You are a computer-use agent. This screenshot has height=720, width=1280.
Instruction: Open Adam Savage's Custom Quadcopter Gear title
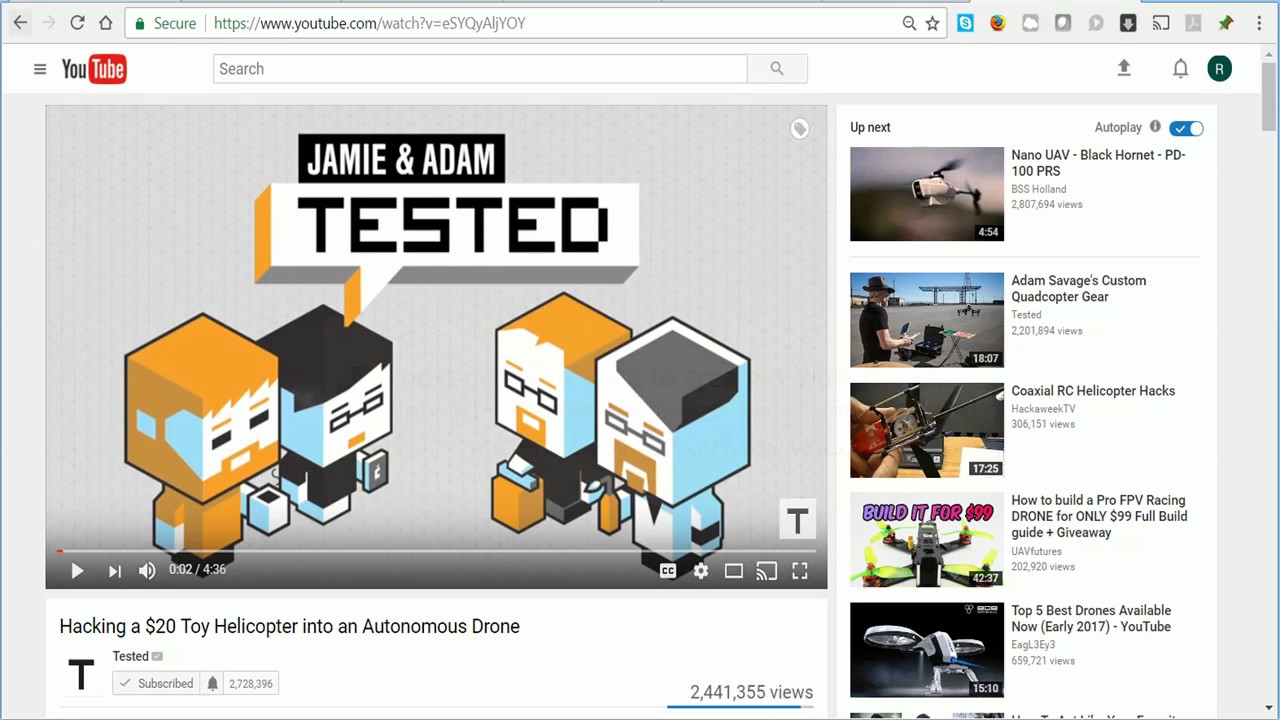pos(1078,289)
